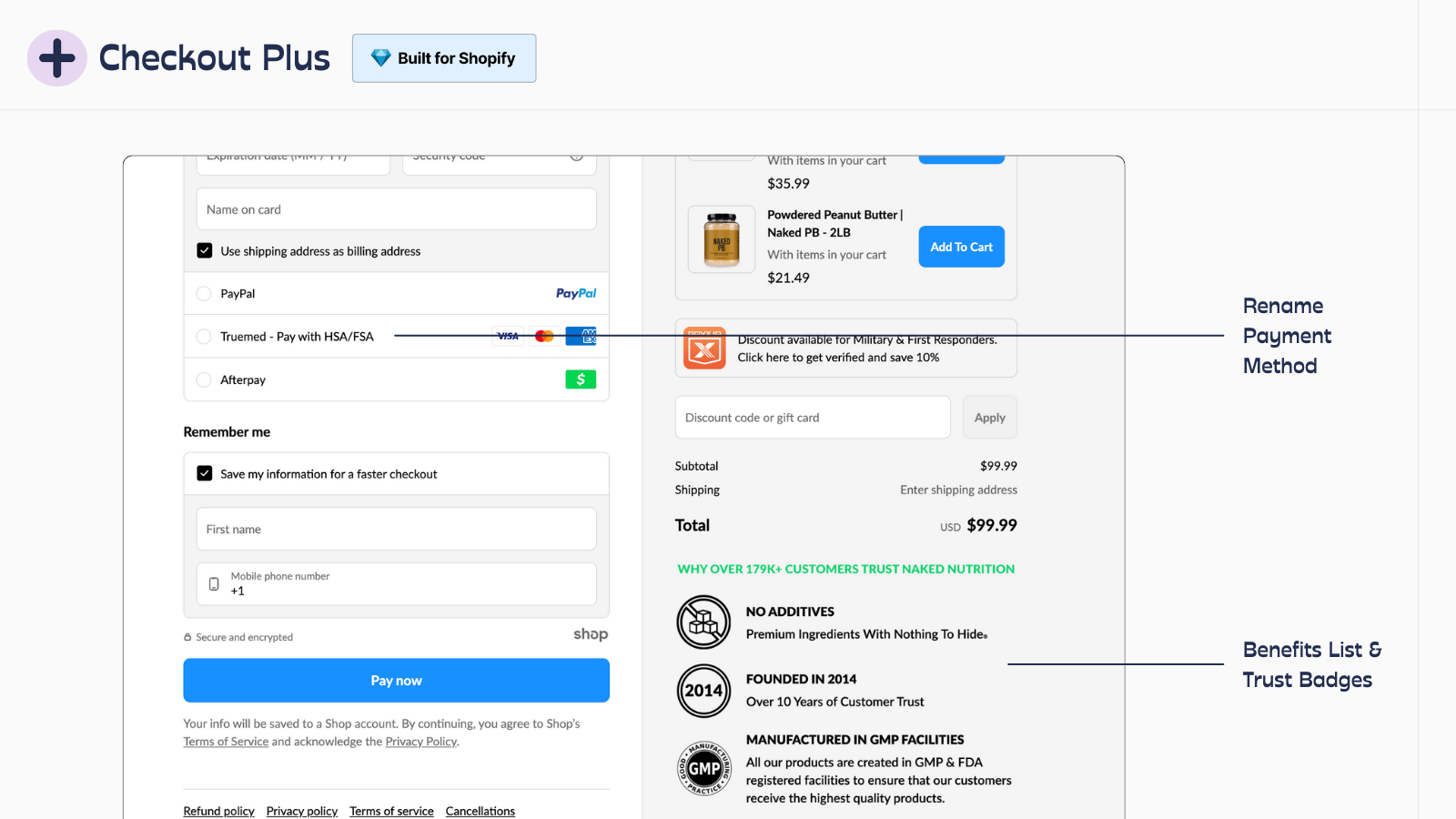
Task: Click the GMP manufacturing practice badge
Action: coord(703,768)
